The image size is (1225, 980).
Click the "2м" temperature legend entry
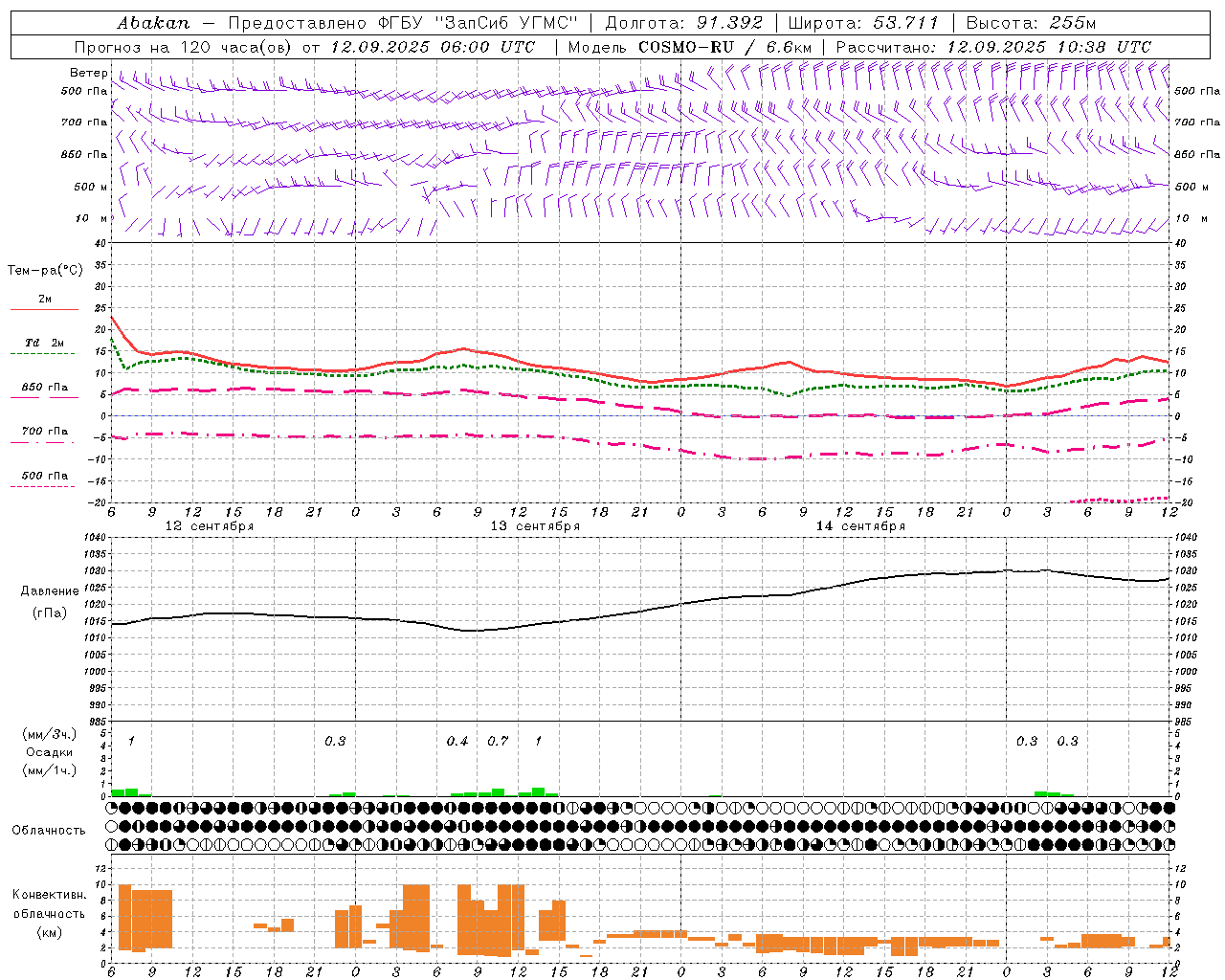click(45, 300)
